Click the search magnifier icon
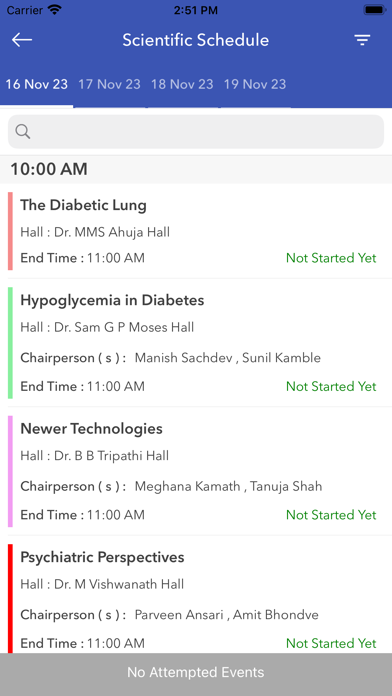392x696 pixels. 23,131
